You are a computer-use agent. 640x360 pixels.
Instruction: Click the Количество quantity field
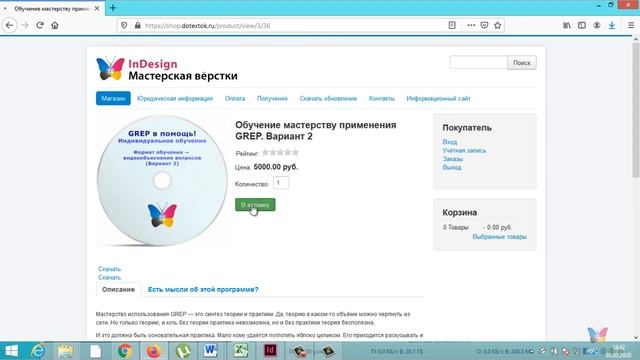[x=281, y=183]
